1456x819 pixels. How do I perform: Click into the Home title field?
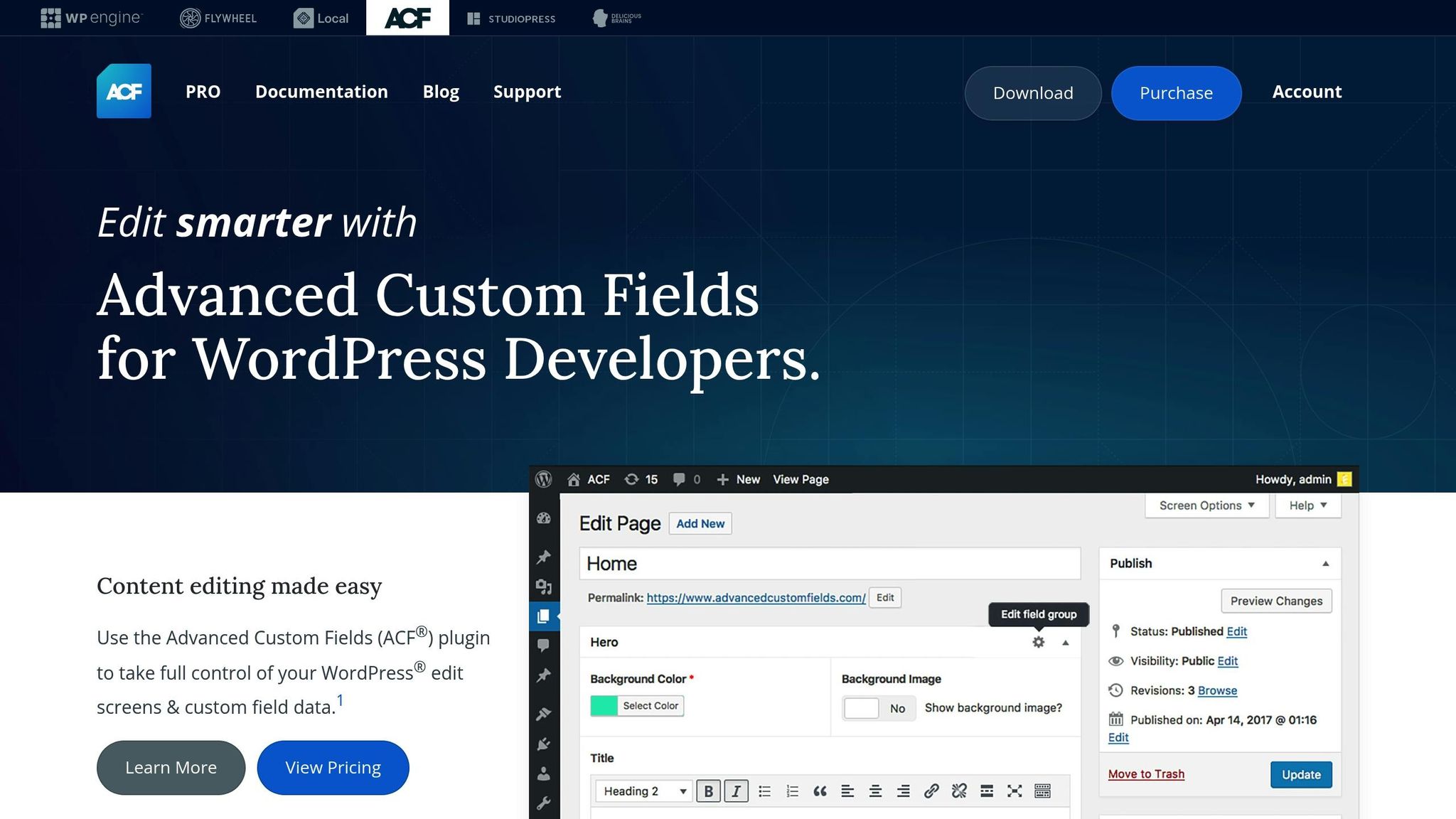point(830,564)
